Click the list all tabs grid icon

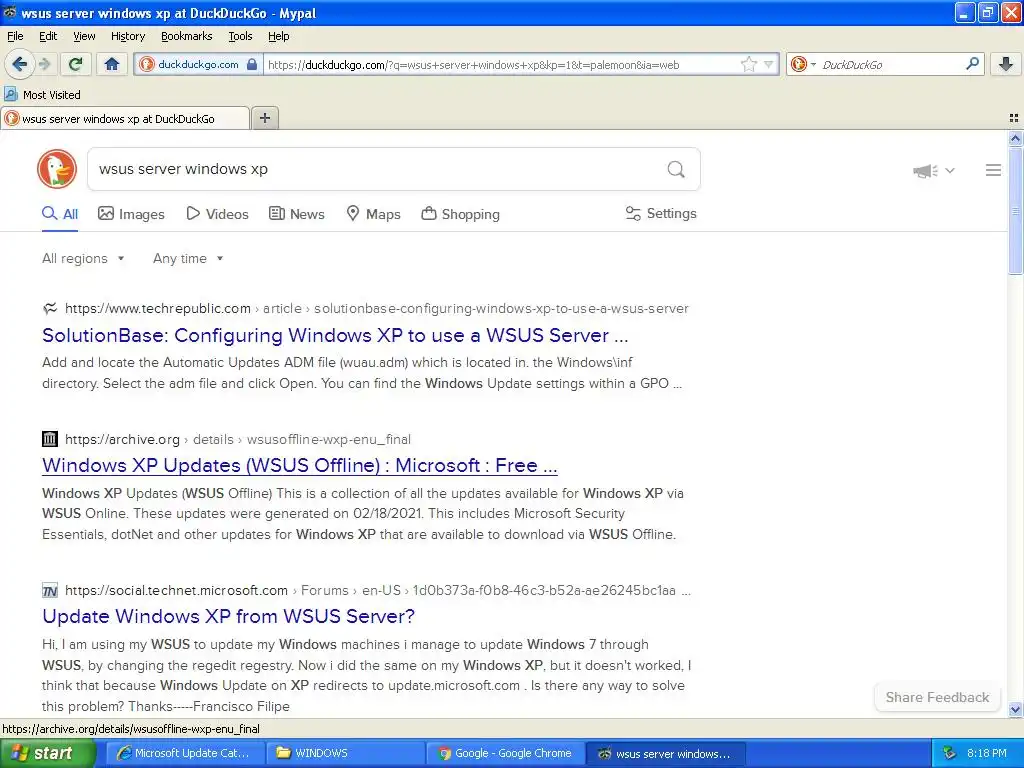pyautogui.click(x=1014, y=118)
